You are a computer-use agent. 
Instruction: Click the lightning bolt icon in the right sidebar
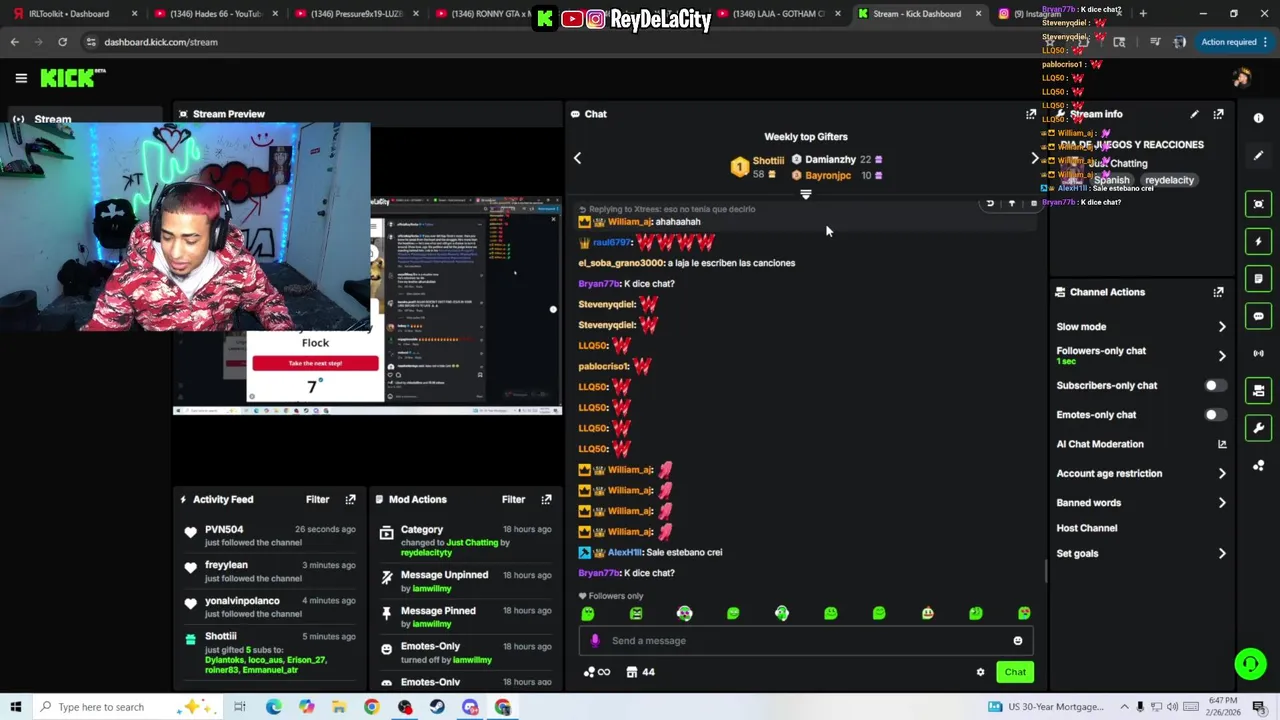pyautogui.click(x=1258, y=241)
